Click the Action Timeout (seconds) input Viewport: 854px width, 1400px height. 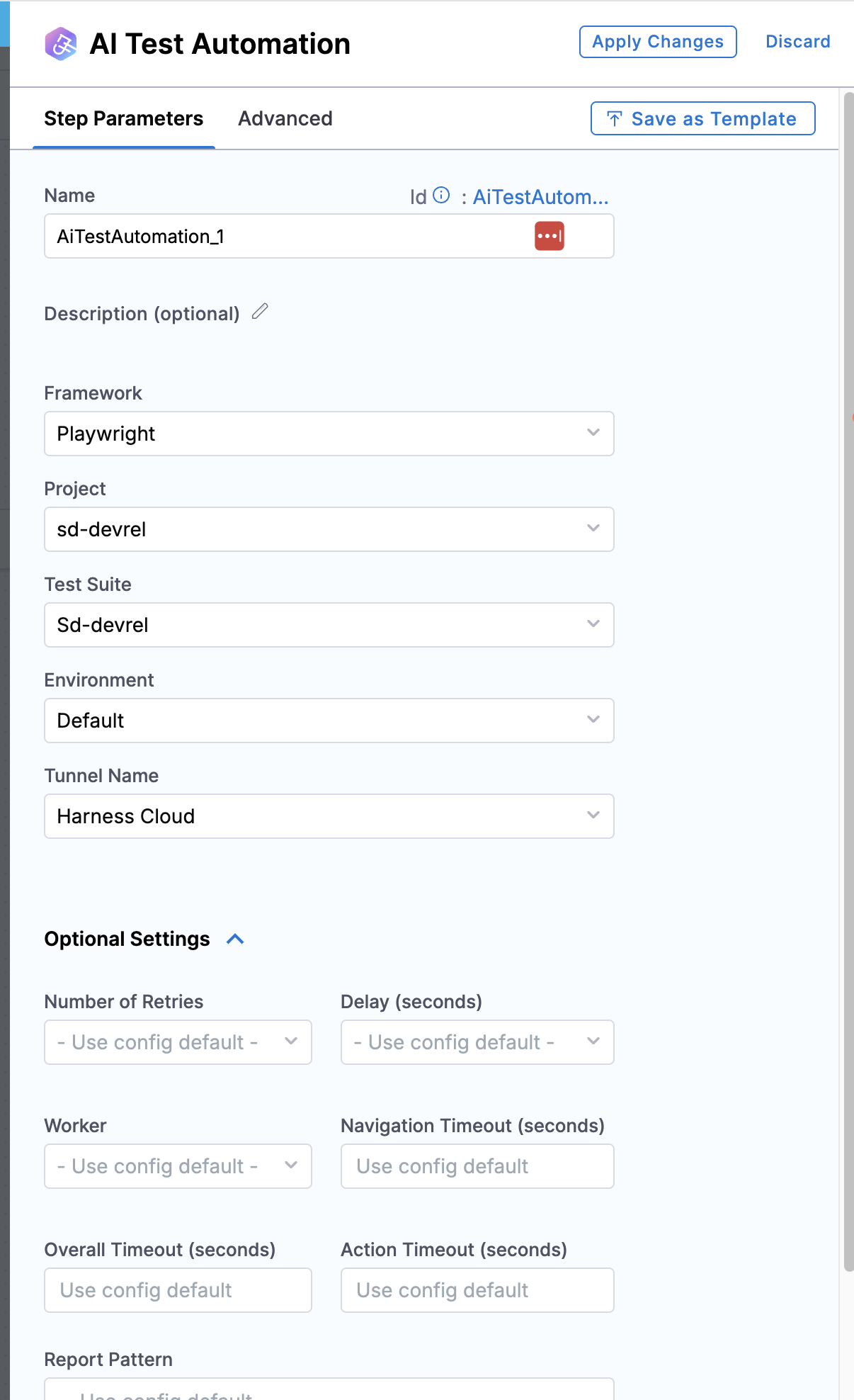[477, 1290]
